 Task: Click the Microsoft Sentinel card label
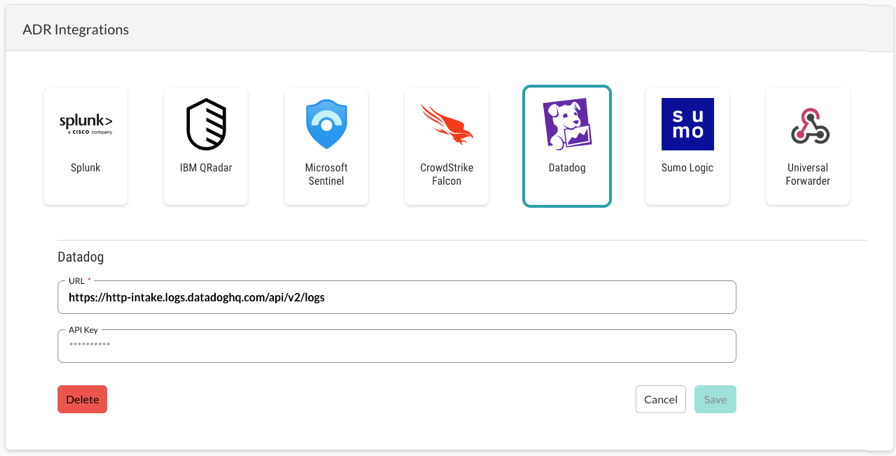point(326,174)
